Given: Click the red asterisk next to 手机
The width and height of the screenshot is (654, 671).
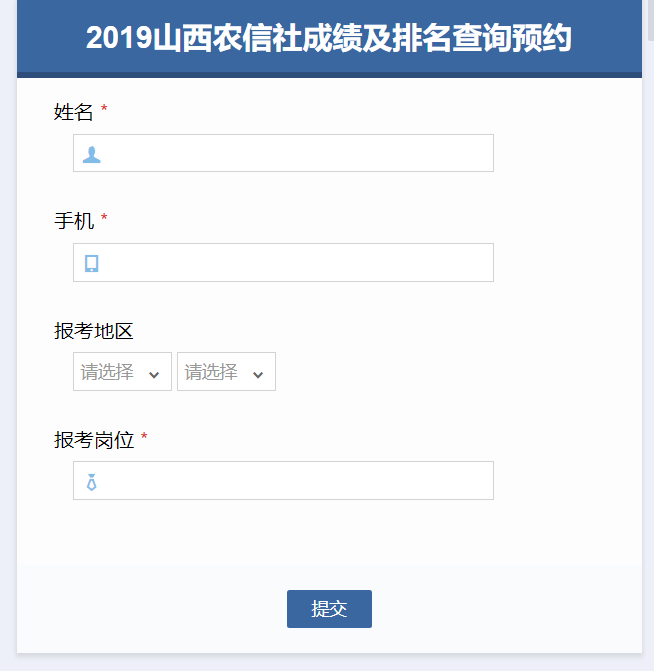Looking at the screenshot, I should point(104,220).
